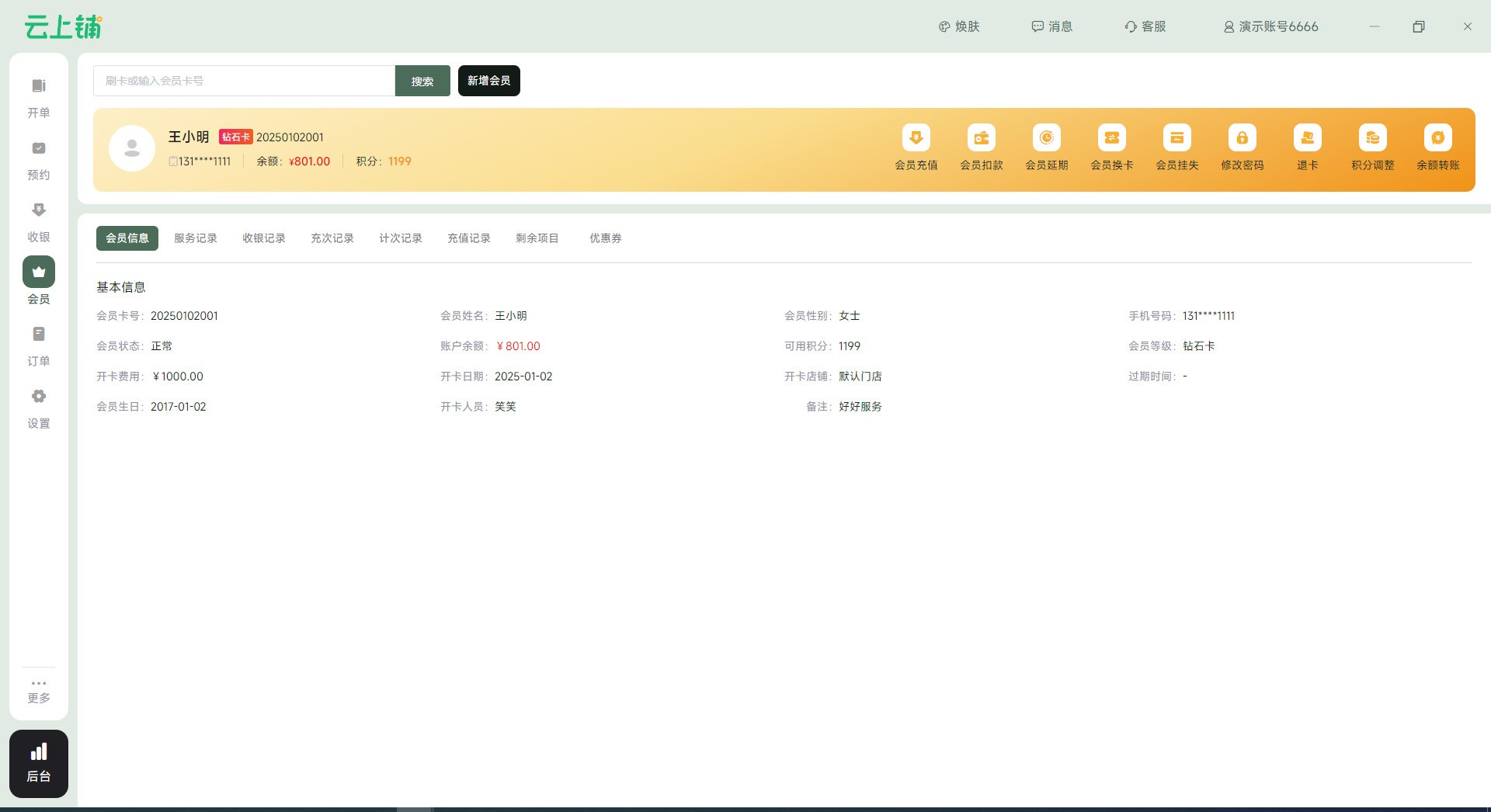Open the 收银 cashier sidebar item
The width and height of the screenshot is (1491, 812).
click(x=39, y=221)
